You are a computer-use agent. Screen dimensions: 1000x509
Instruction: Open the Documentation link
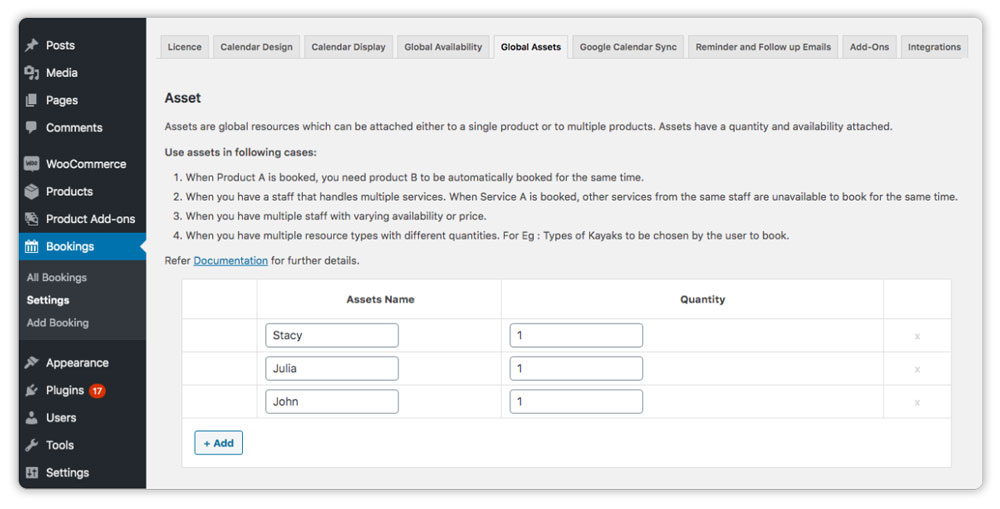231,261
